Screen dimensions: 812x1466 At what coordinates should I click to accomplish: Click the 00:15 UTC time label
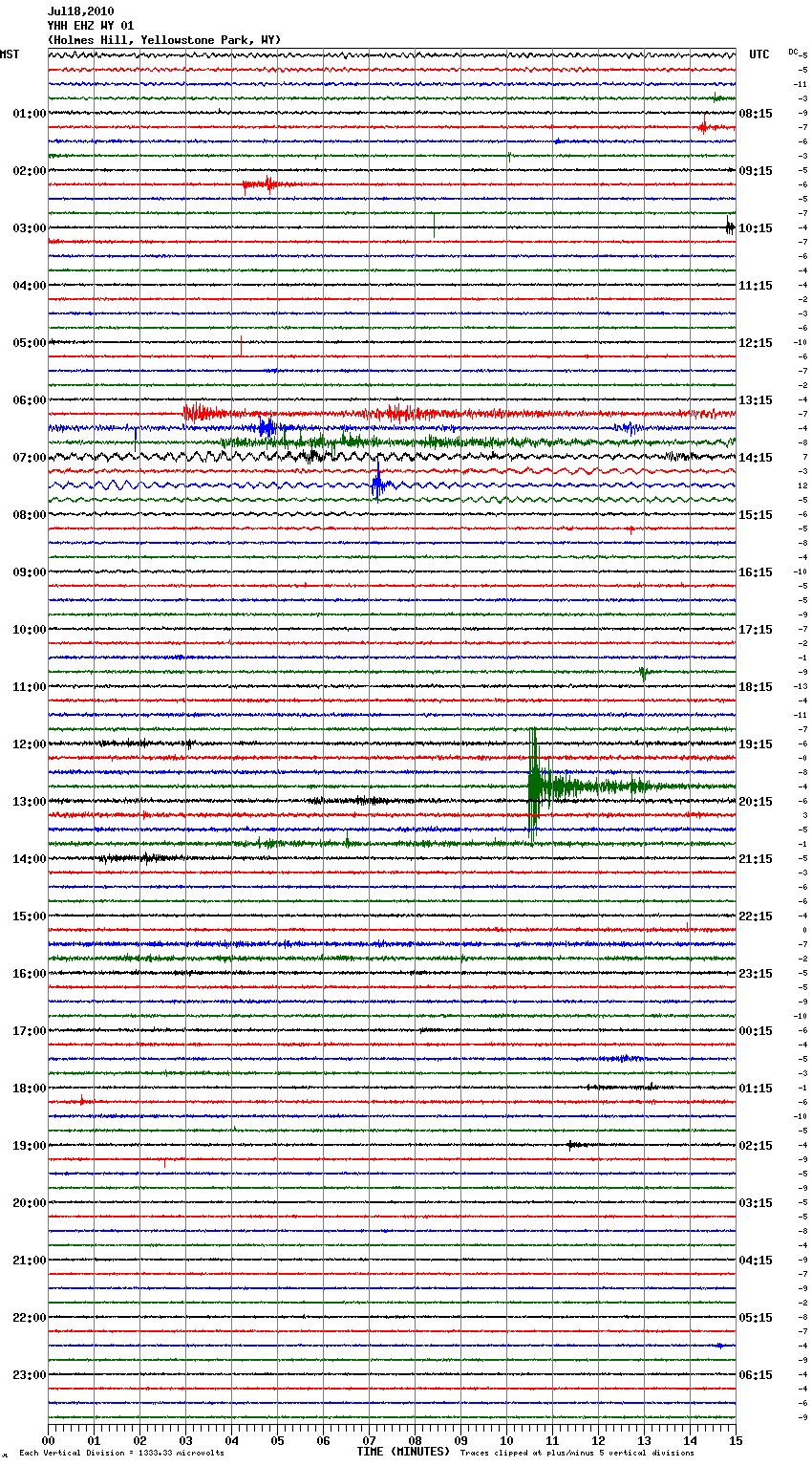click(756, 1031)
